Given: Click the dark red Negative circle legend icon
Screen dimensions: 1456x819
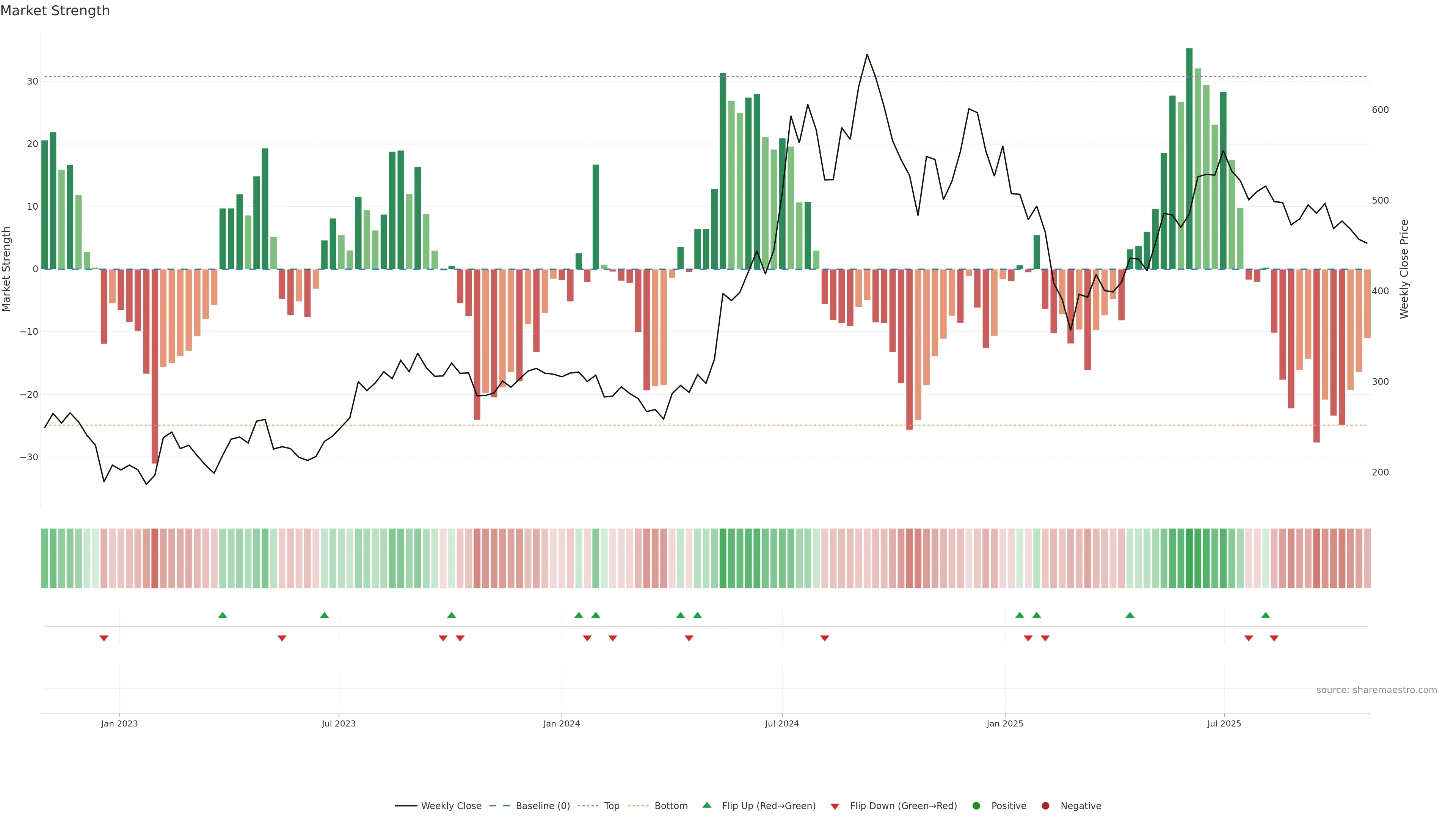Looking at the screenshot, I should point(1045,805).
